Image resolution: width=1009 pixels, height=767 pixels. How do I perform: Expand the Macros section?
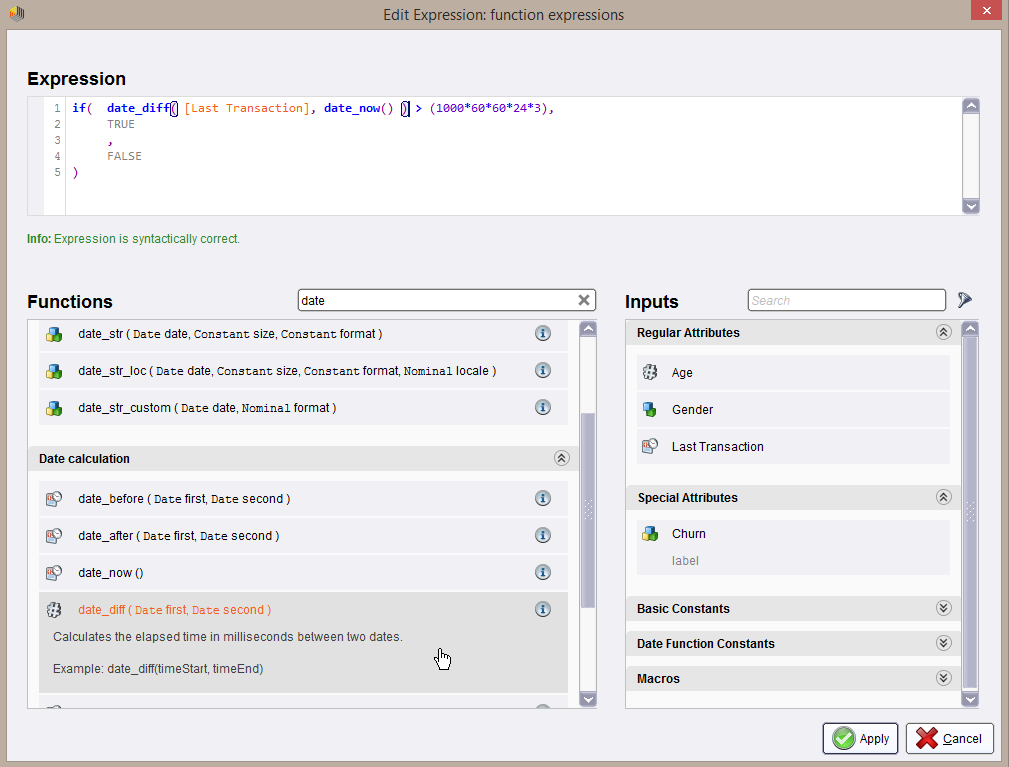pos(942,679)
